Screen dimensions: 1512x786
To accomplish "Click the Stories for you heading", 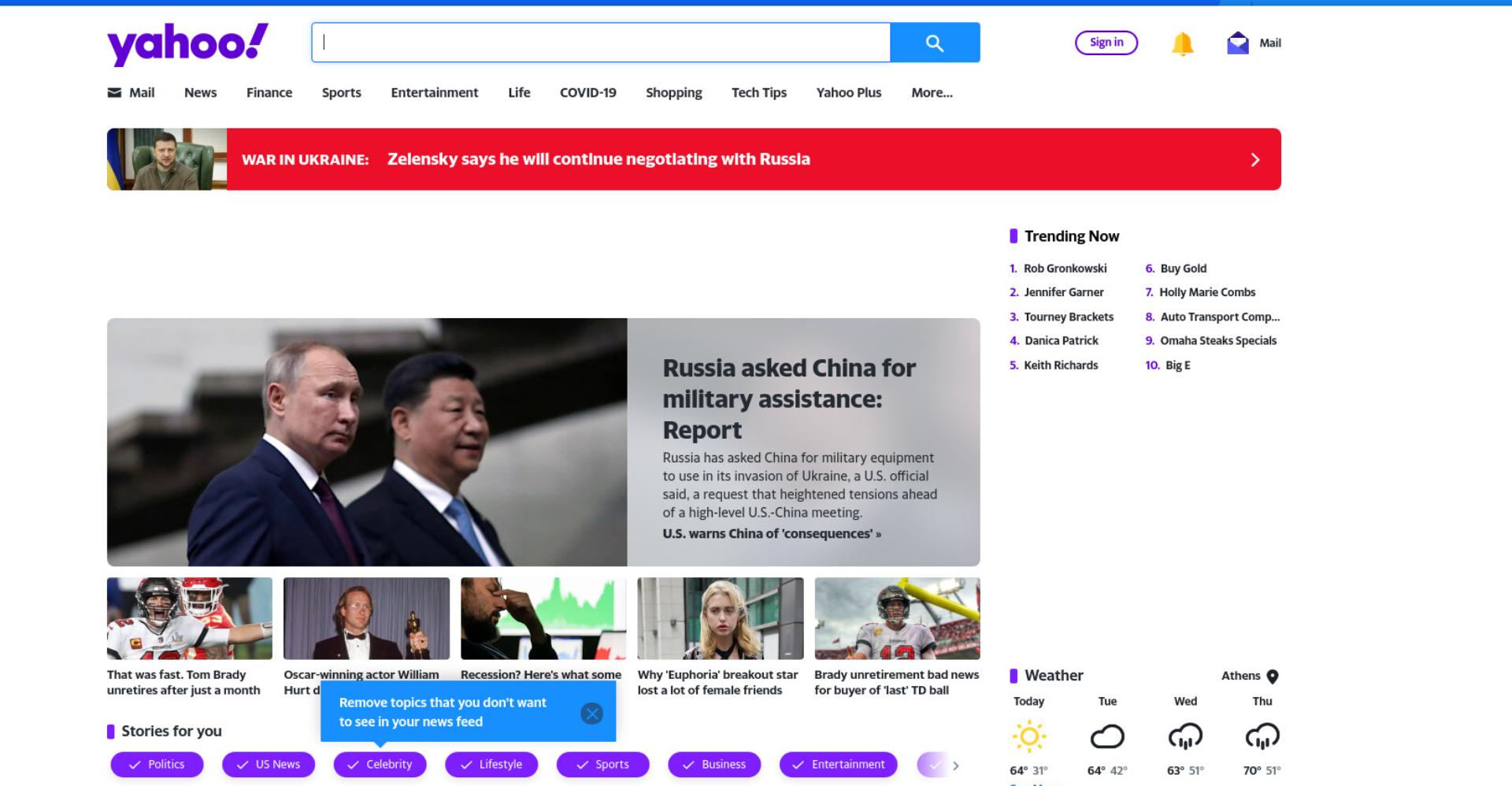I will click(172, 732).
